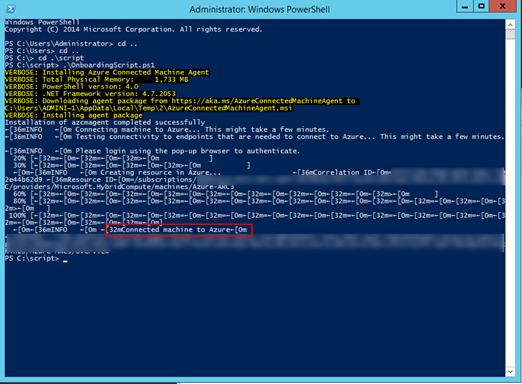Click the 'Administrator: Windows PowerShell' title text

click(x=260, y=9)
